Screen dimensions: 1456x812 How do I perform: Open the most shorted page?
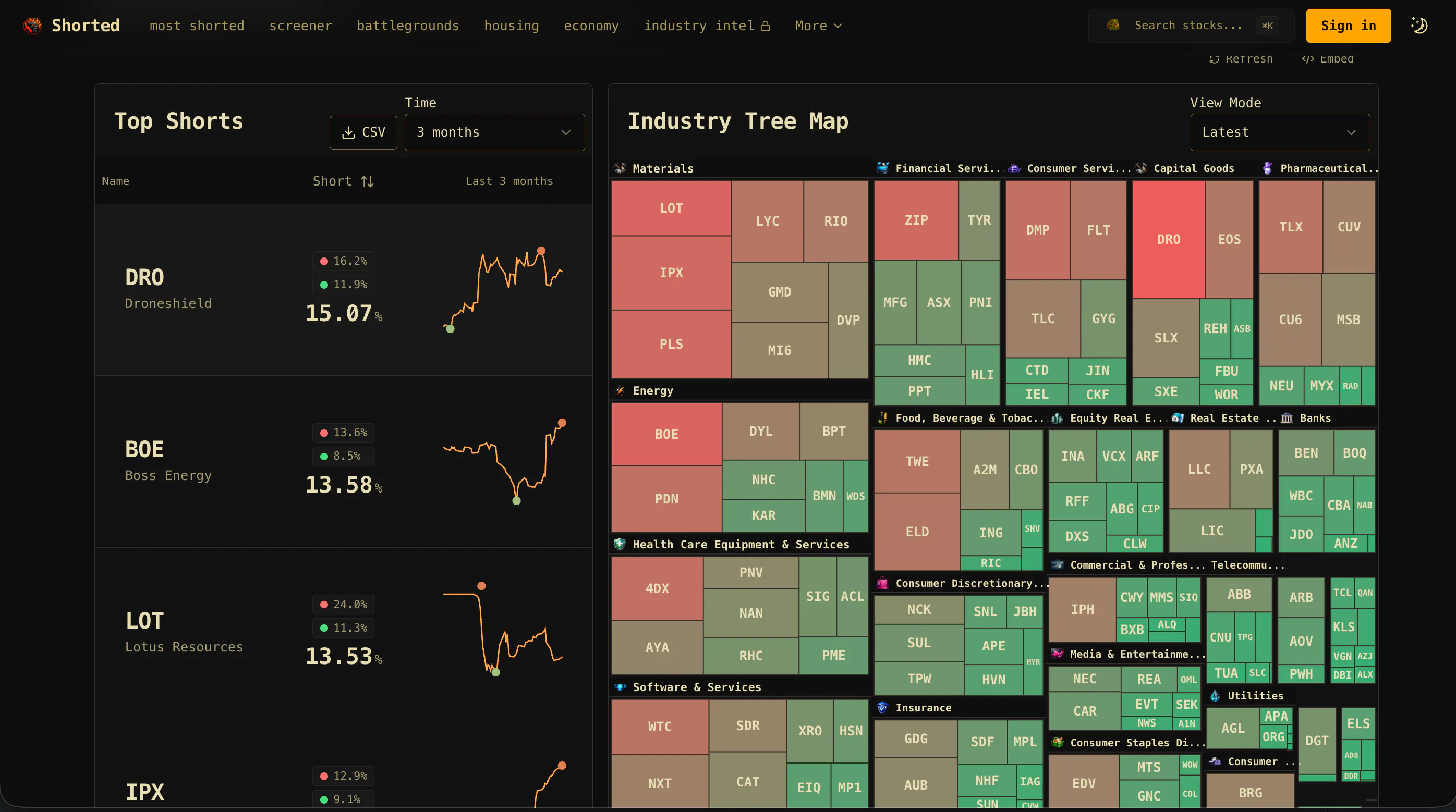197,26
